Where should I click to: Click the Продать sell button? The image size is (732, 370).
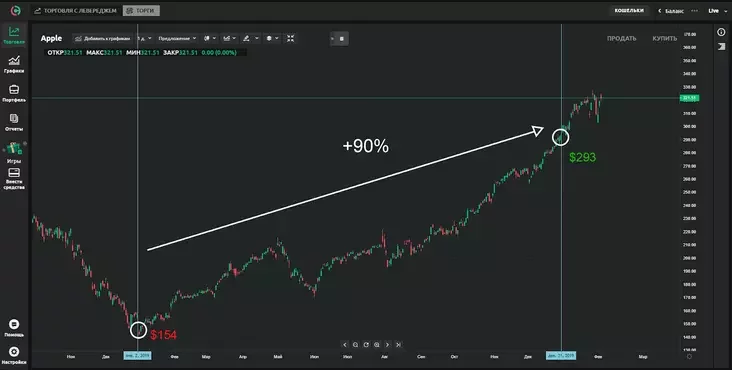[x=621, y=38]
